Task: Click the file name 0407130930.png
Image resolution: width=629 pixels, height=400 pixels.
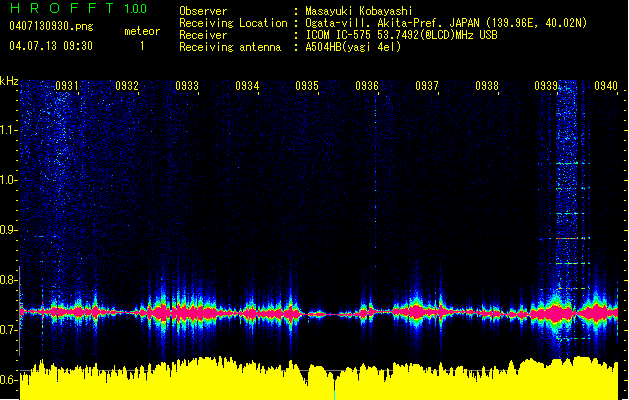Action: pos(51,26)
